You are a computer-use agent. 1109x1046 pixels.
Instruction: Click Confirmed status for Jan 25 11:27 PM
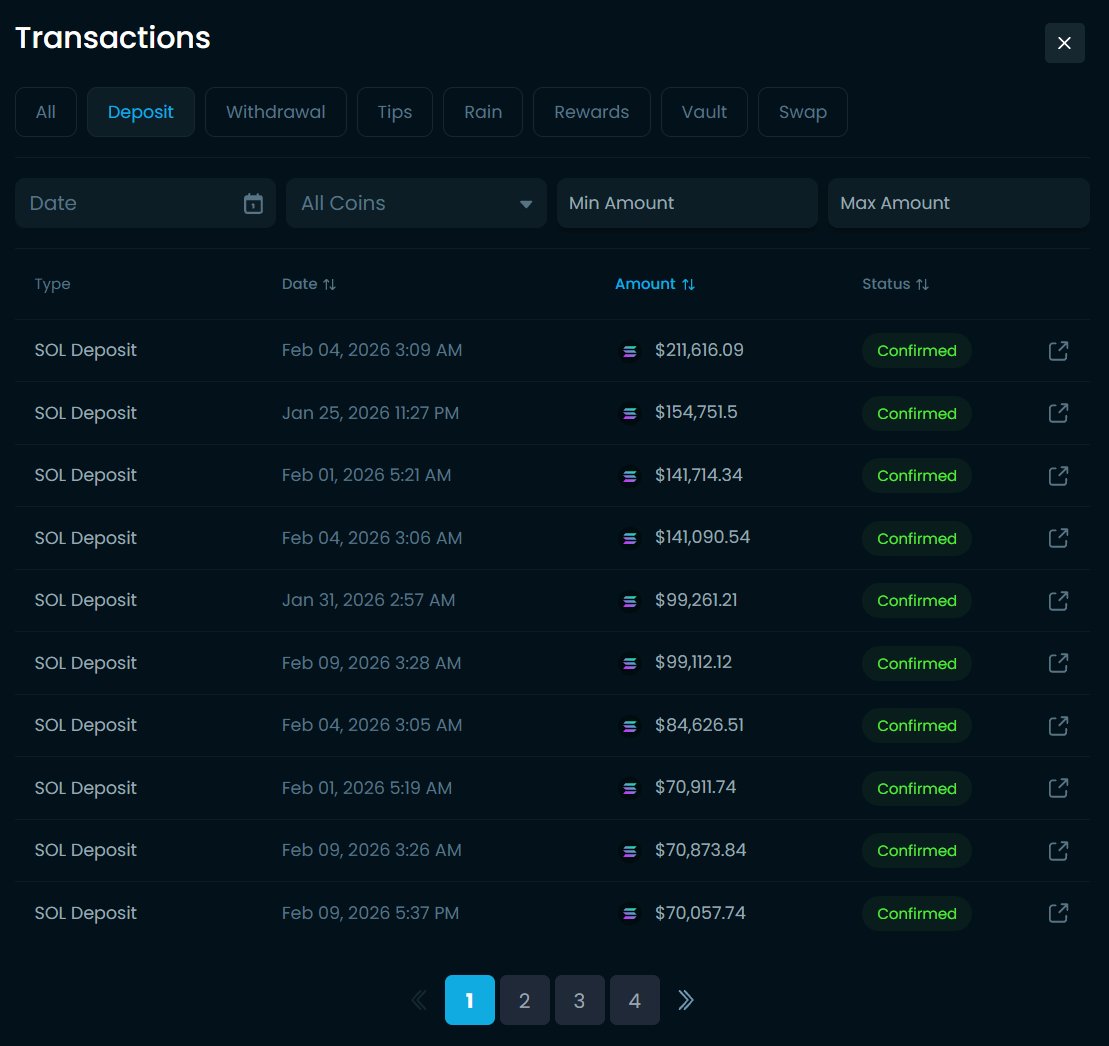click(x=917, y=413)
